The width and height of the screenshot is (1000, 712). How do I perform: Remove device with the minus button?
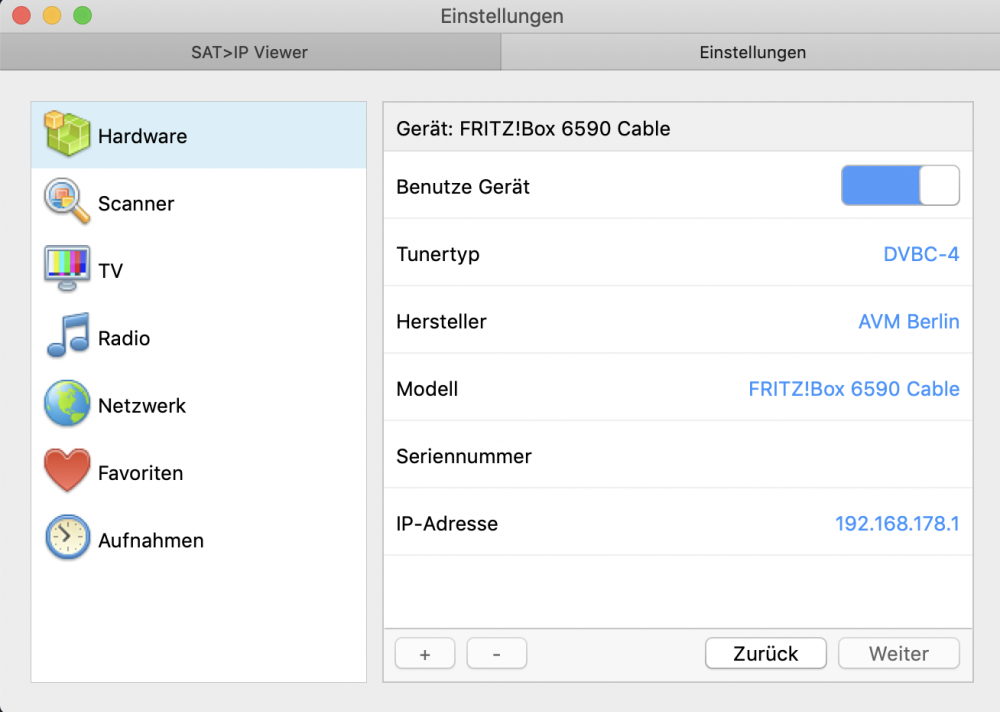496,654
